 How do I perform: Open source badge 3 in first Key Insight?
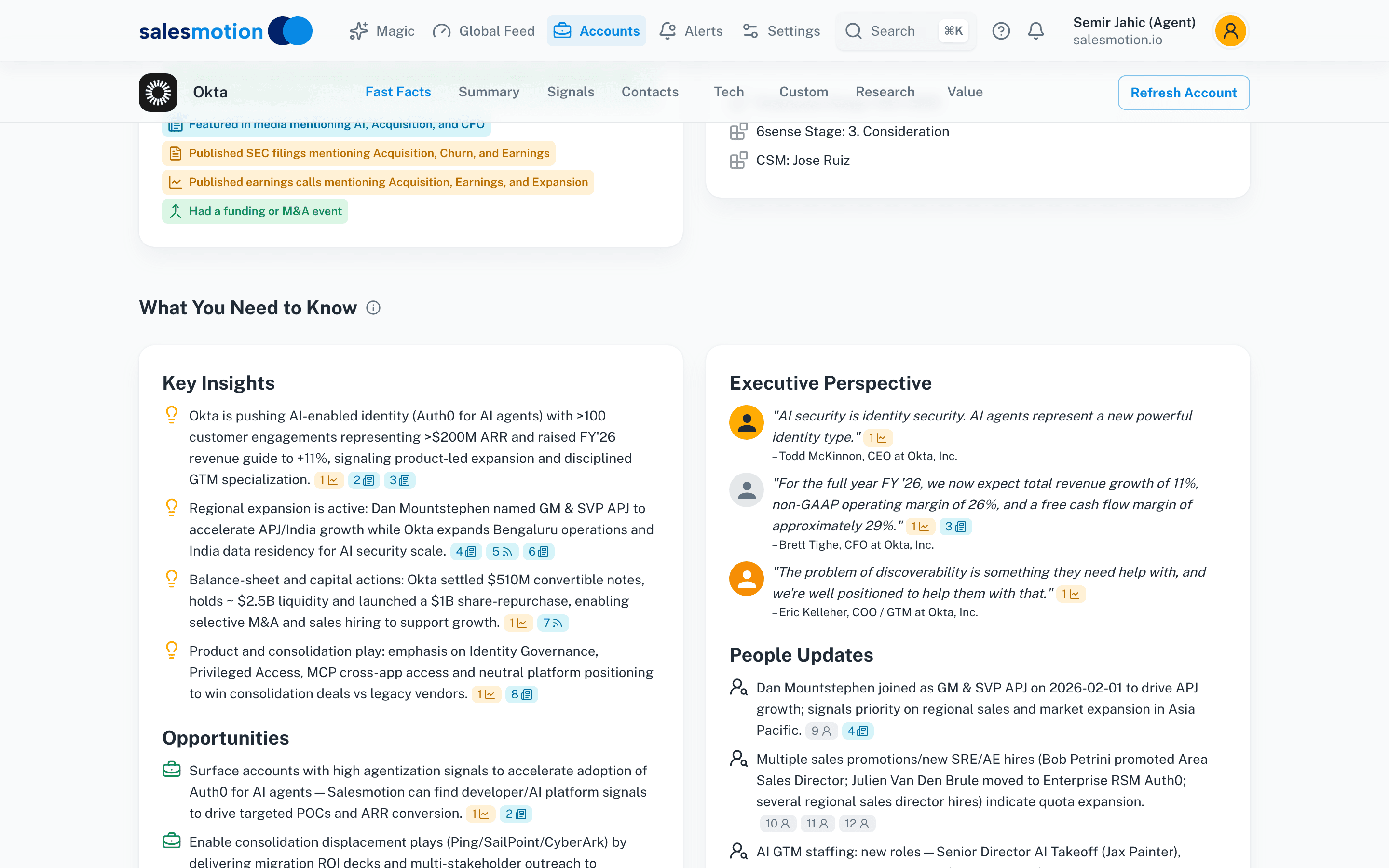[x=399, y=480]
